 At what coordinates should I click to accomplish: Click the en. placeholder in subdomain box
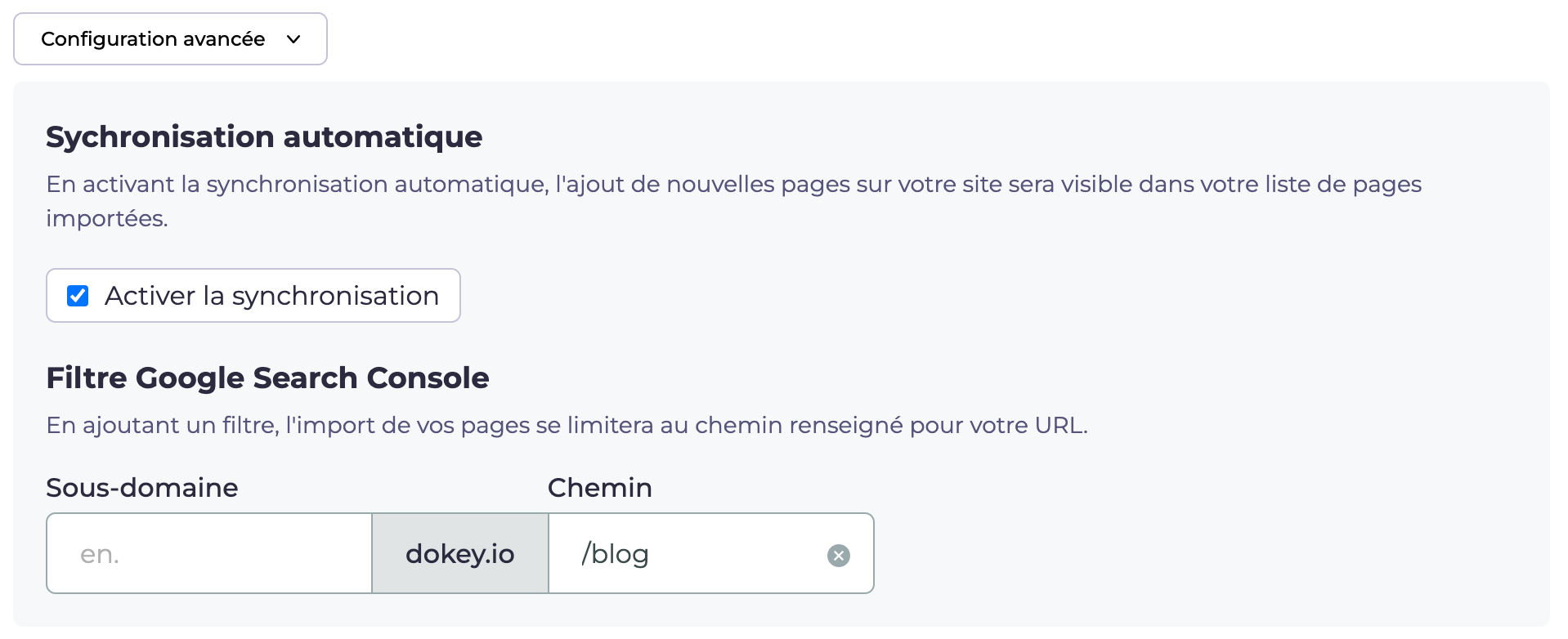click(100, 554)
